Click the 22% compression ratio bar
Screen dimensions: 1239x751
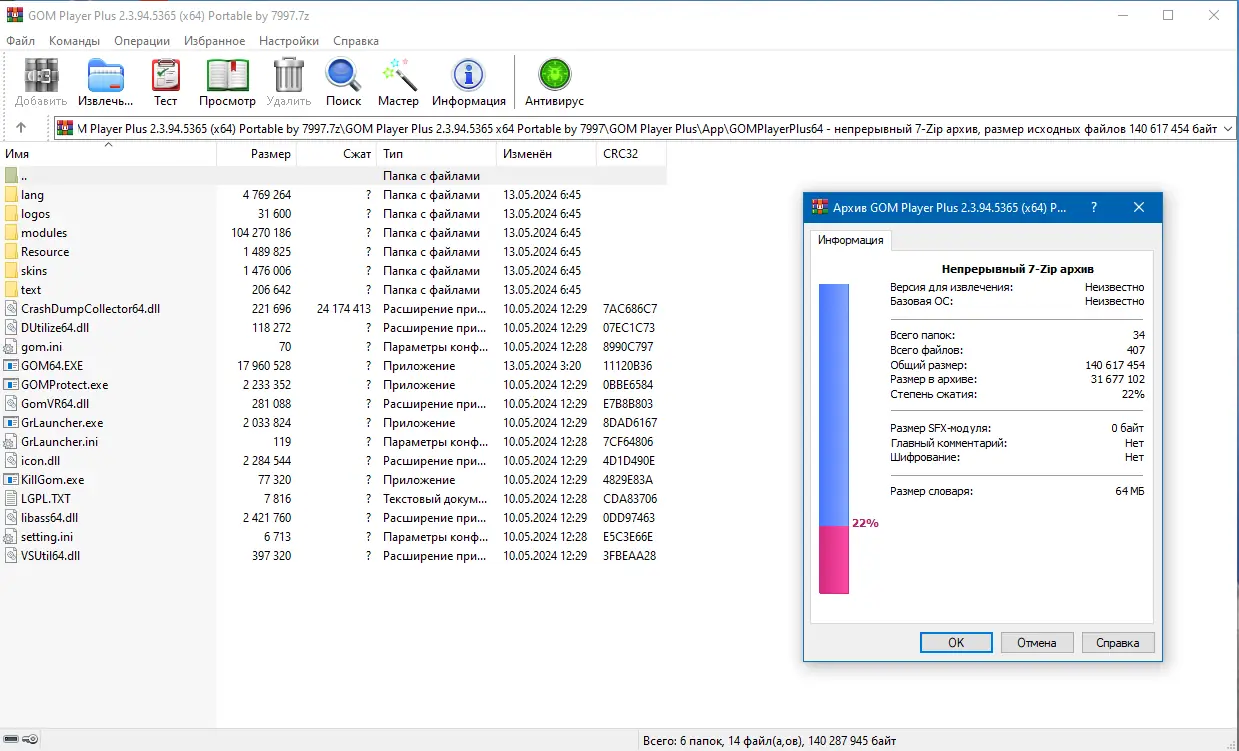click(834, 438)
